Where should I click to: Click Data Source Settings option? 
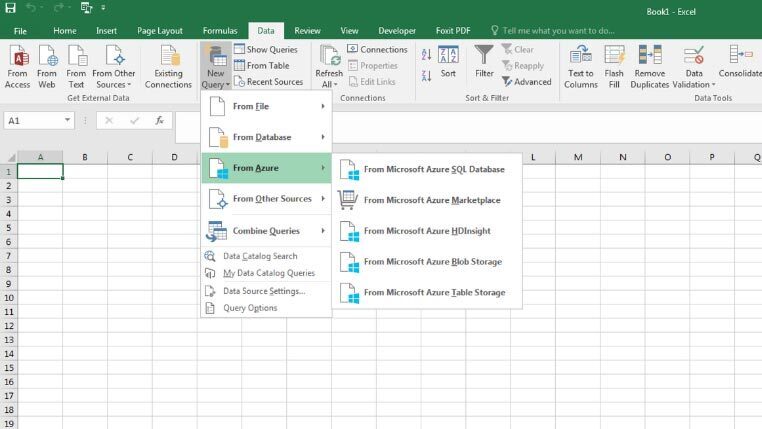(x=263, y=291)
